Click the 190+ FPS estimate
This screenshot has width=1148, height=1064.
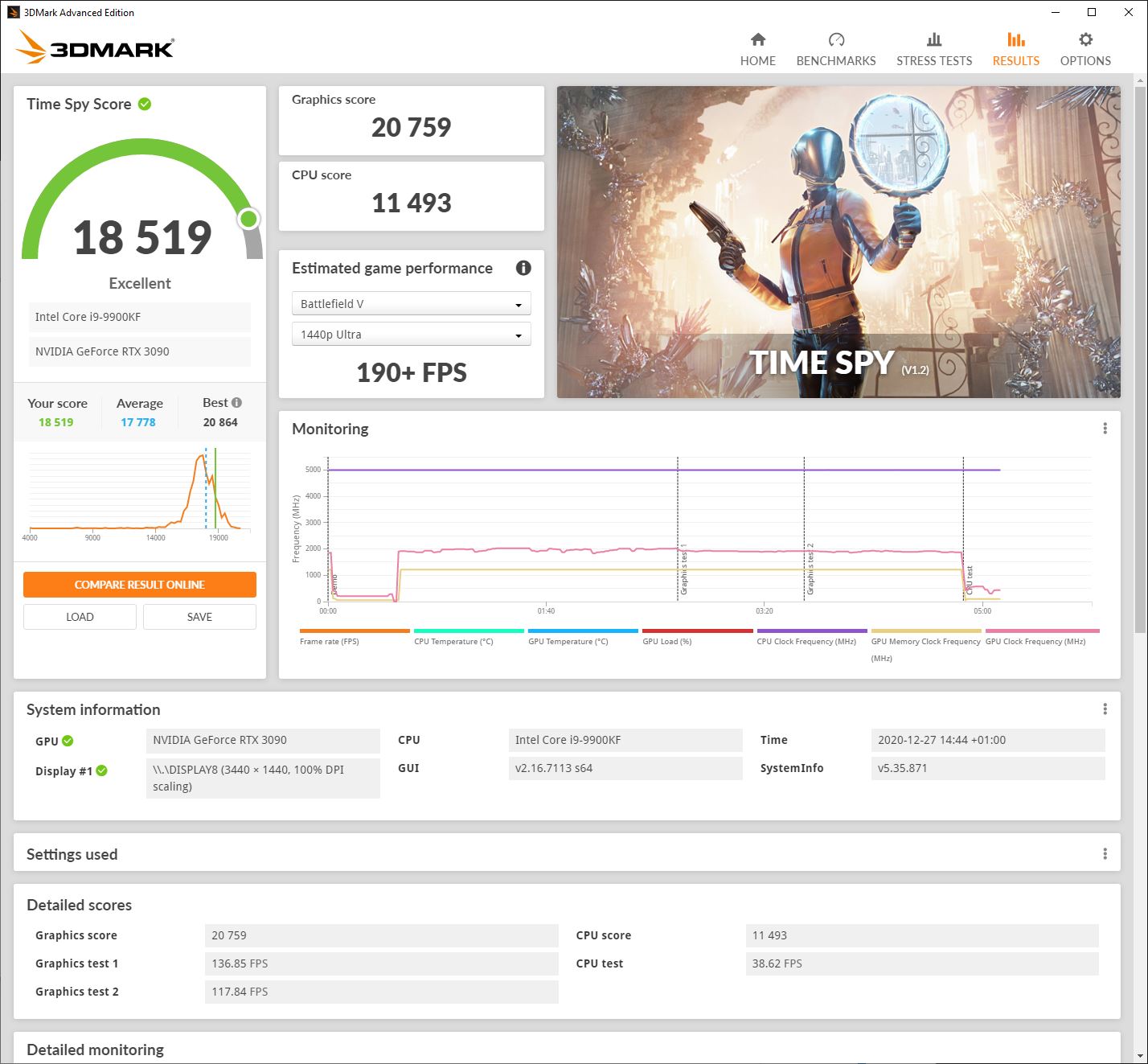click(412, 372)
